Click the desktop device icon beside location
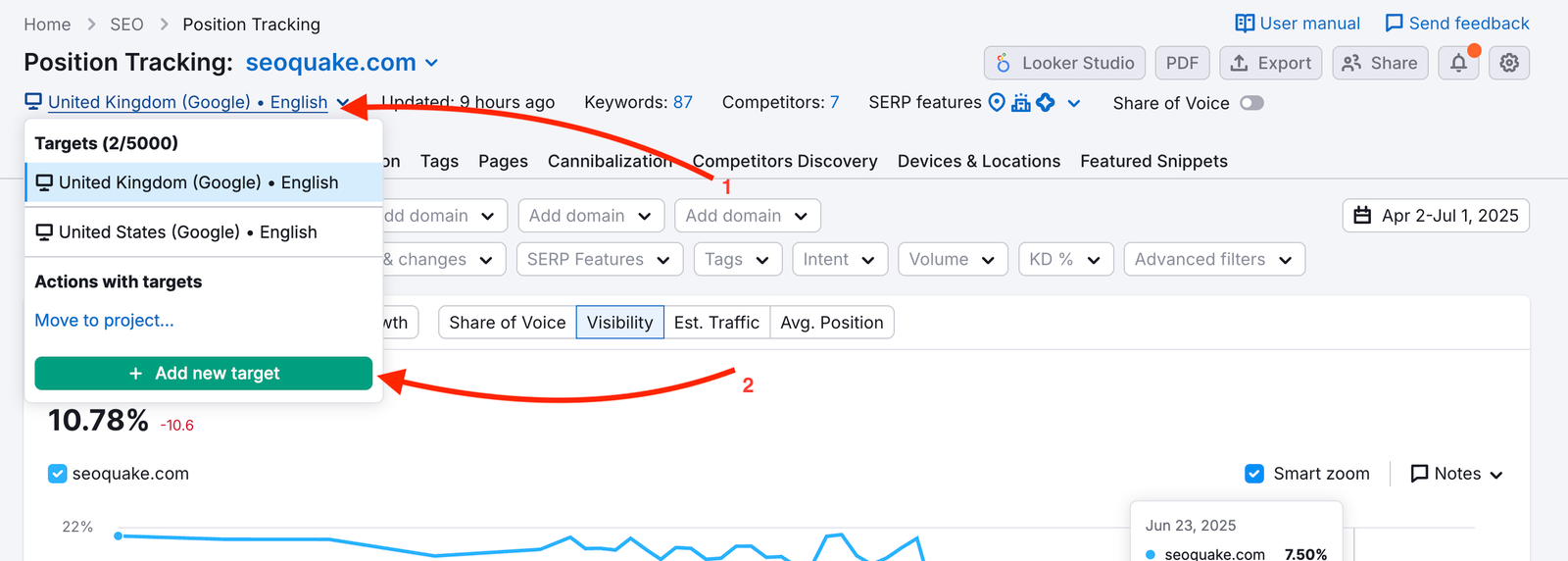Screen dimensions: 1568x561 [33, 102]
